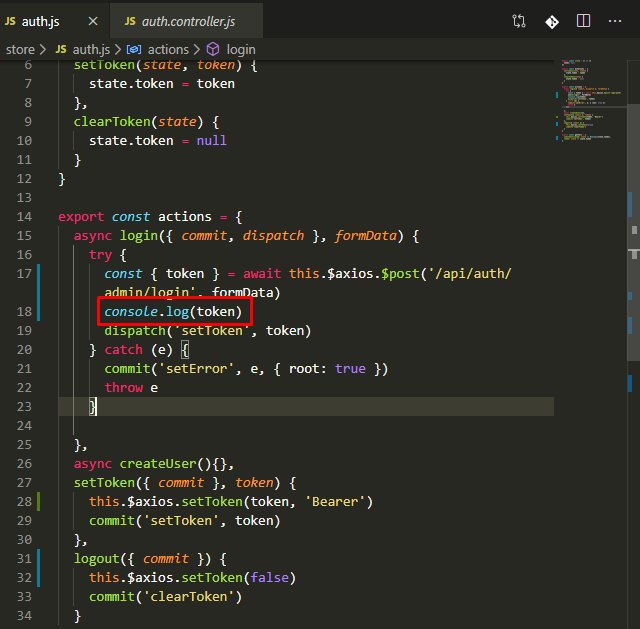Click the bracket symbol icon before 'actions'
The image size is (640, 629).
pyautogui.click(x=134, y=50)
